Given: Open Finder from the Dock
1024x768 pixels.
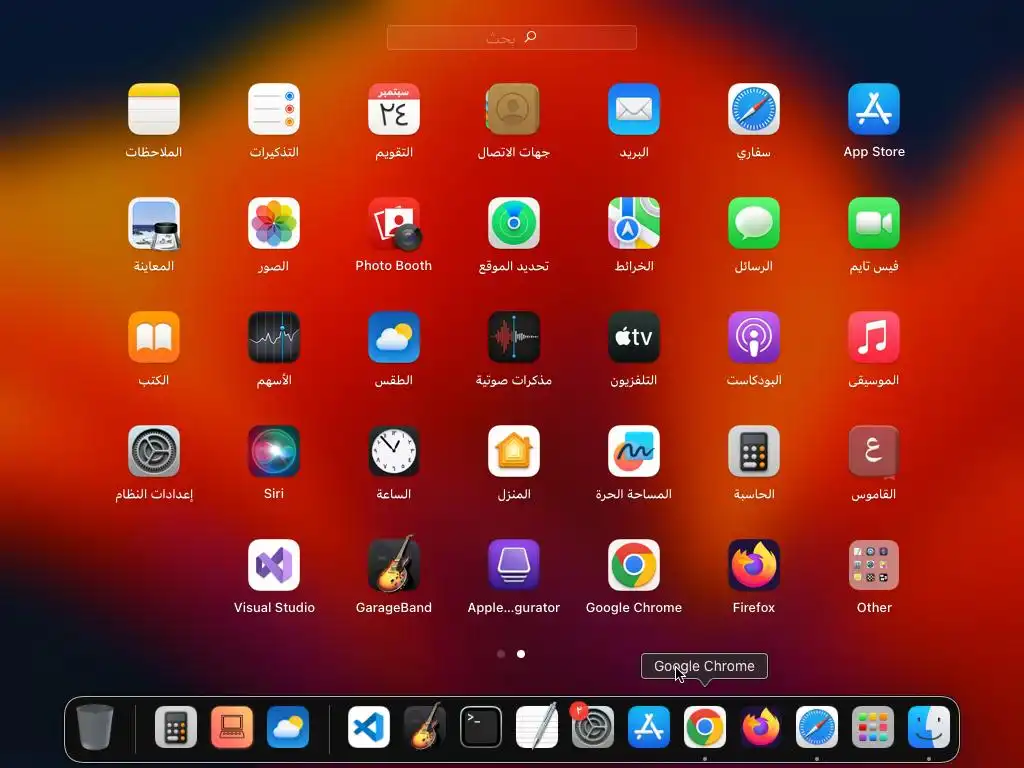Looking at the screenshot, I should (x=929, y=727).
